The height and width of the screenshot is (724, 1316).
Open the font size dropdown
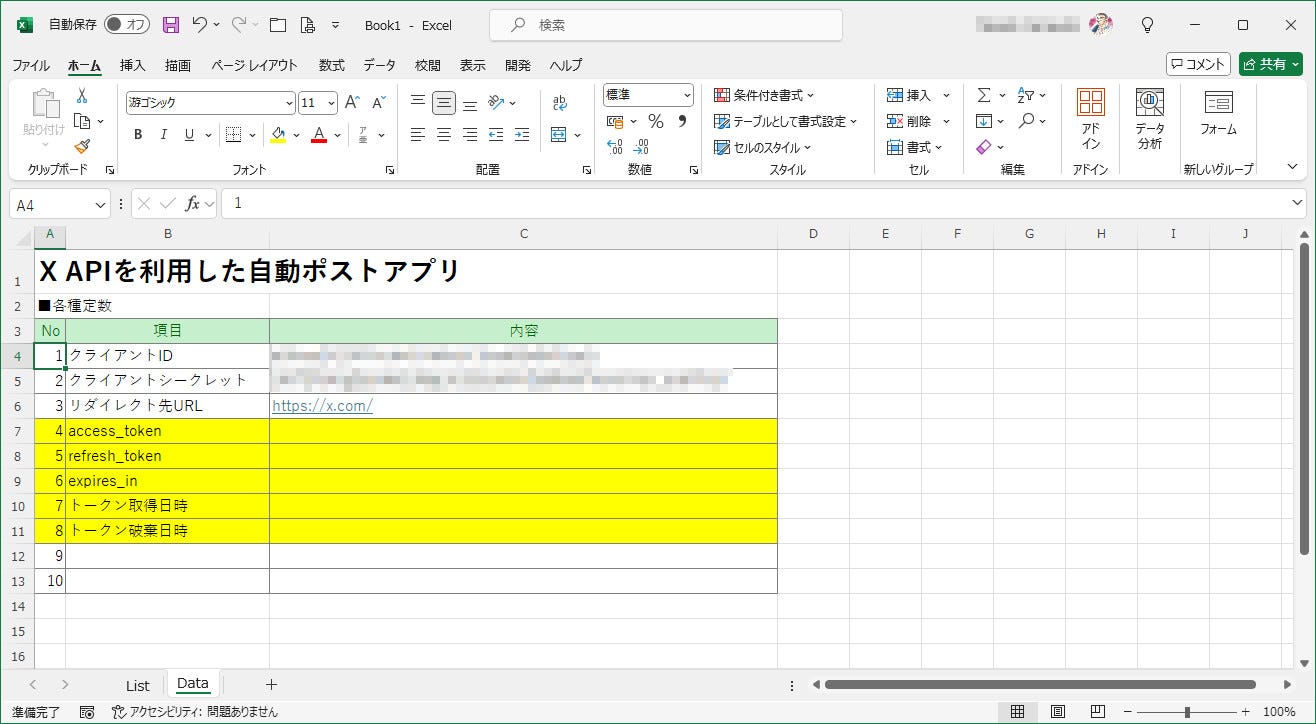tap(332, 103)
